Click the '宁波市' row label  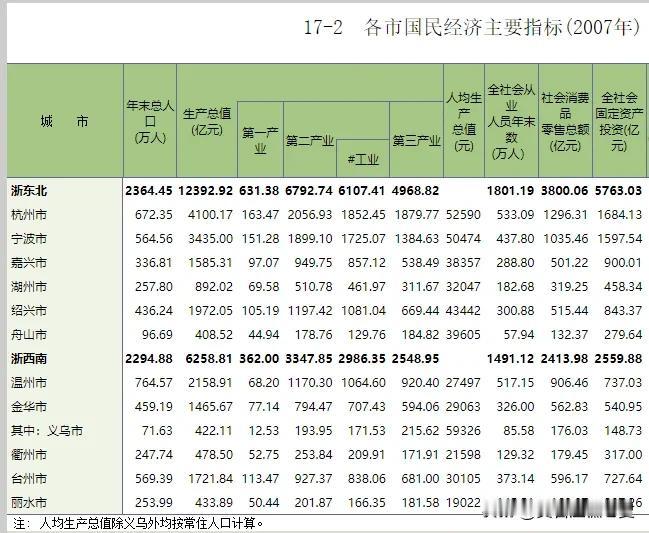point(29,239)
